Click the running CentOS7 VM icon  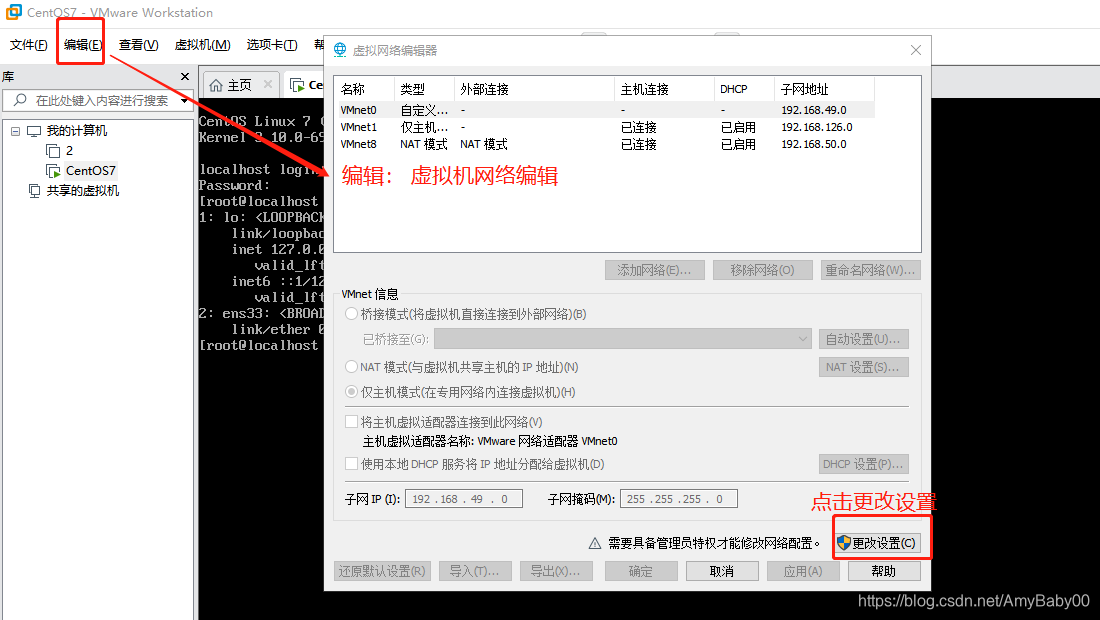(x=53, y=170)
